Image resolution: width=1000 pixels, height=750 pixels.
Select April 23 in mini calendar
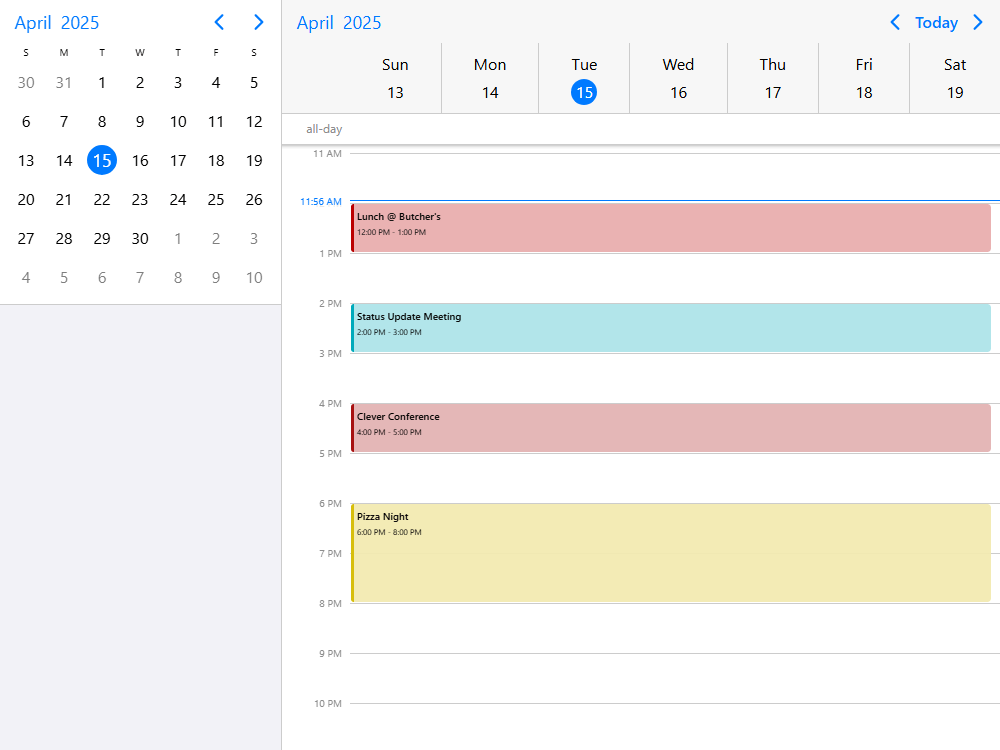click(140, 199)
